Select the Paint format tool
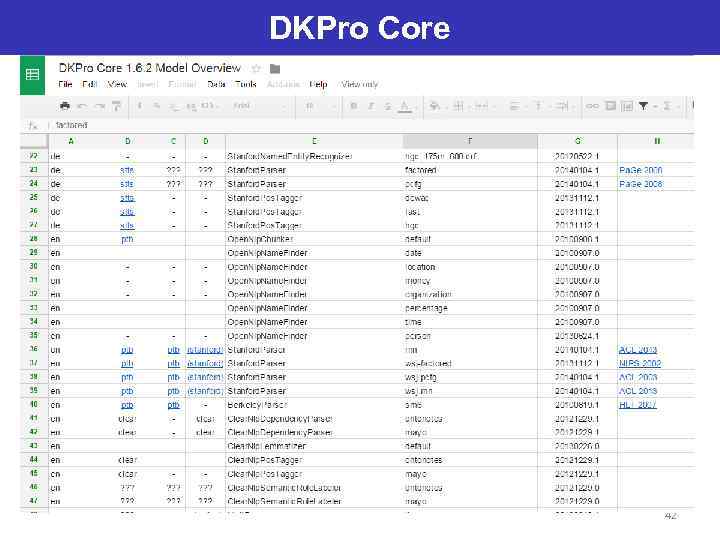Viewport: 720px width, 540px height. pyautogui.click(x=117, y=106)
